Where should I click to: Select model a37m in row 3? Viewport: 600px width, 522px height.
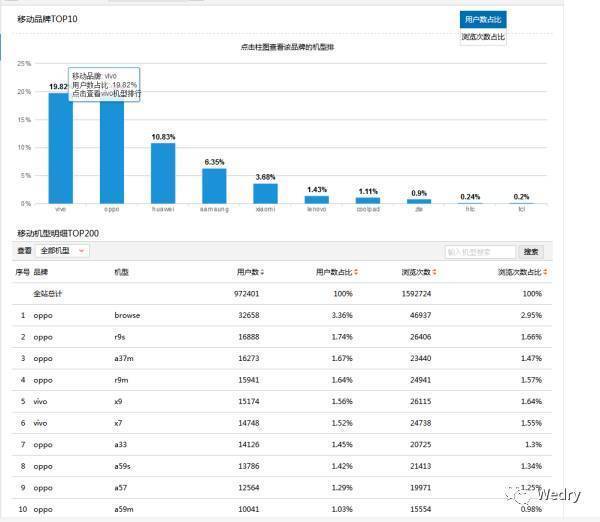click(x=124, y=359)
